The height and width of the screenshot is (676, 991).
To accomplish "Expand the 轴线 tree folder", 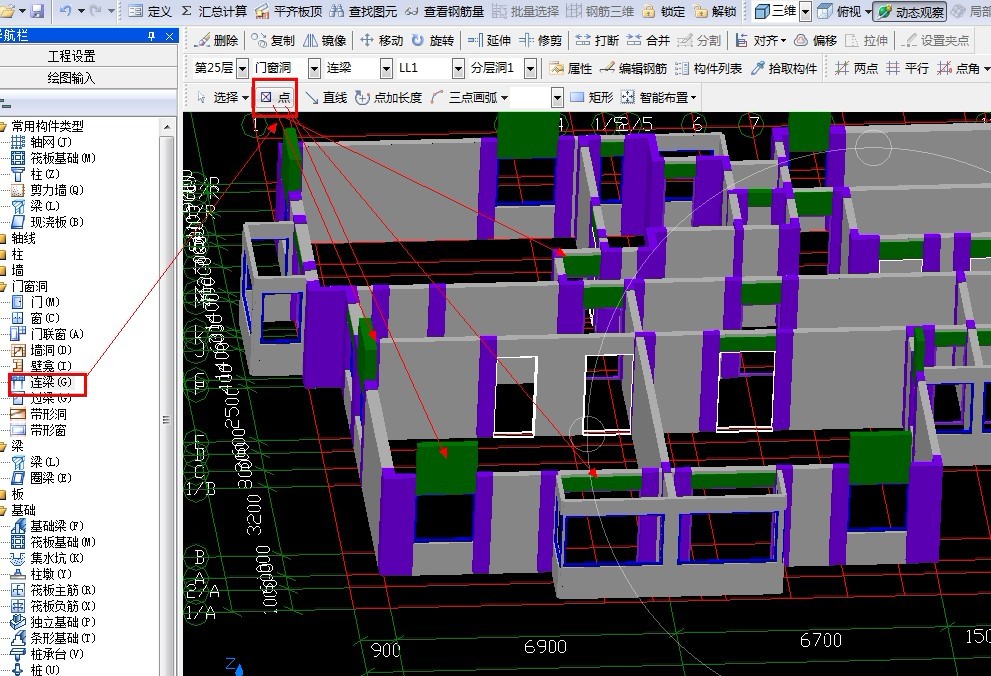I will (3, 238).
